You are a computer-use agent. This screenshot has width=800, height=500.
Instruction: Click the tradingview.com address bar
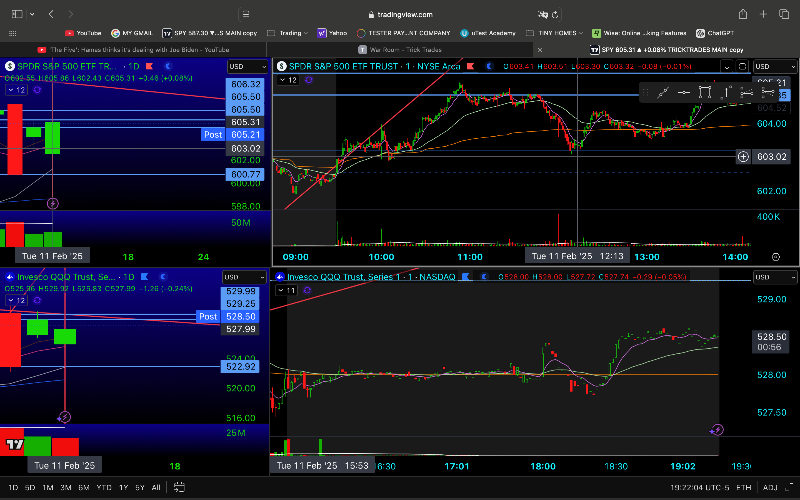tap(399, 14)
